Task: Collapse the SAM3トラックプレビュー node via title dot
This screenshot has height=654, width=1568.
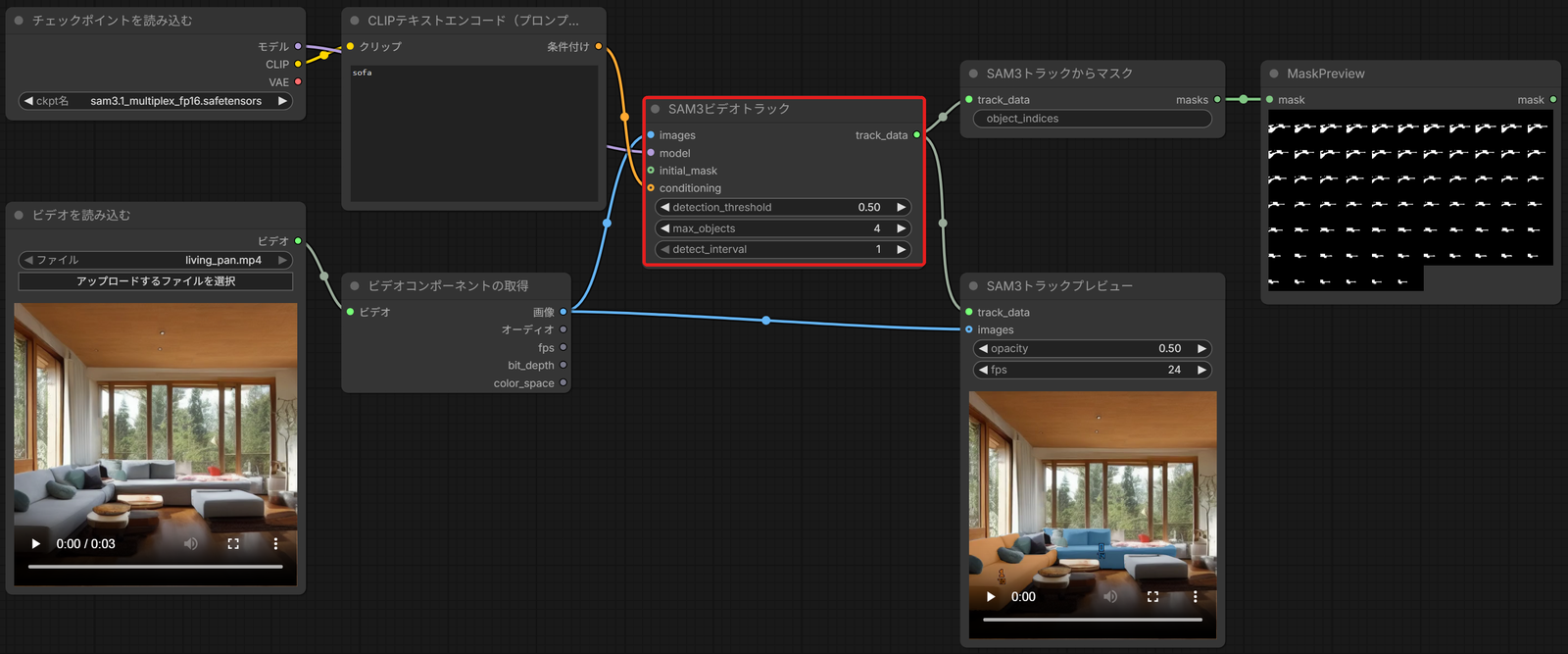Action: [x=973, y=286]
